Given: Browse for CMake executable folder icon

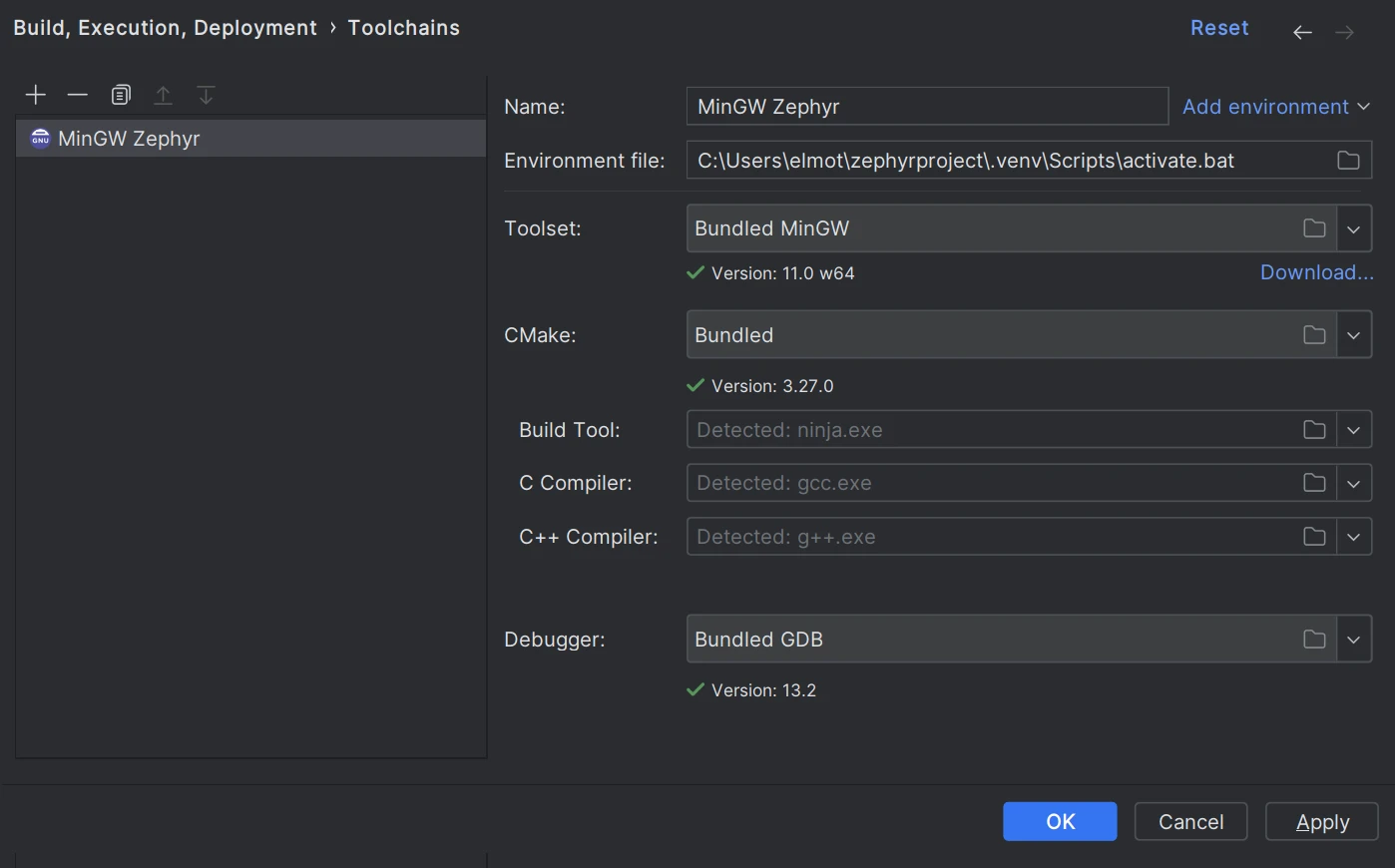Looking at the screenshot, I should [x=1314, y=335].
